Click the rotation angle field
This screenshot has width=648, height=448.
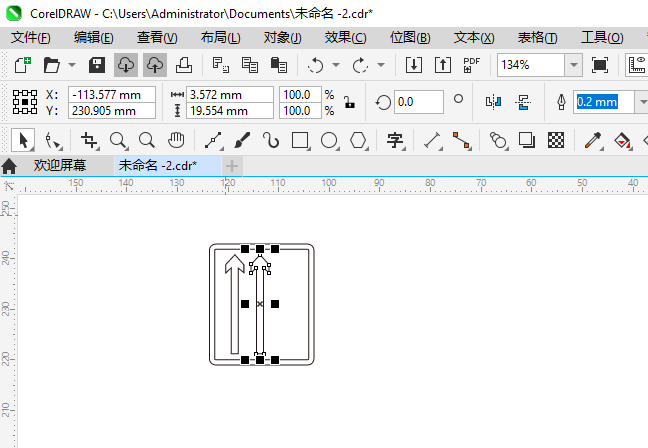419,102
